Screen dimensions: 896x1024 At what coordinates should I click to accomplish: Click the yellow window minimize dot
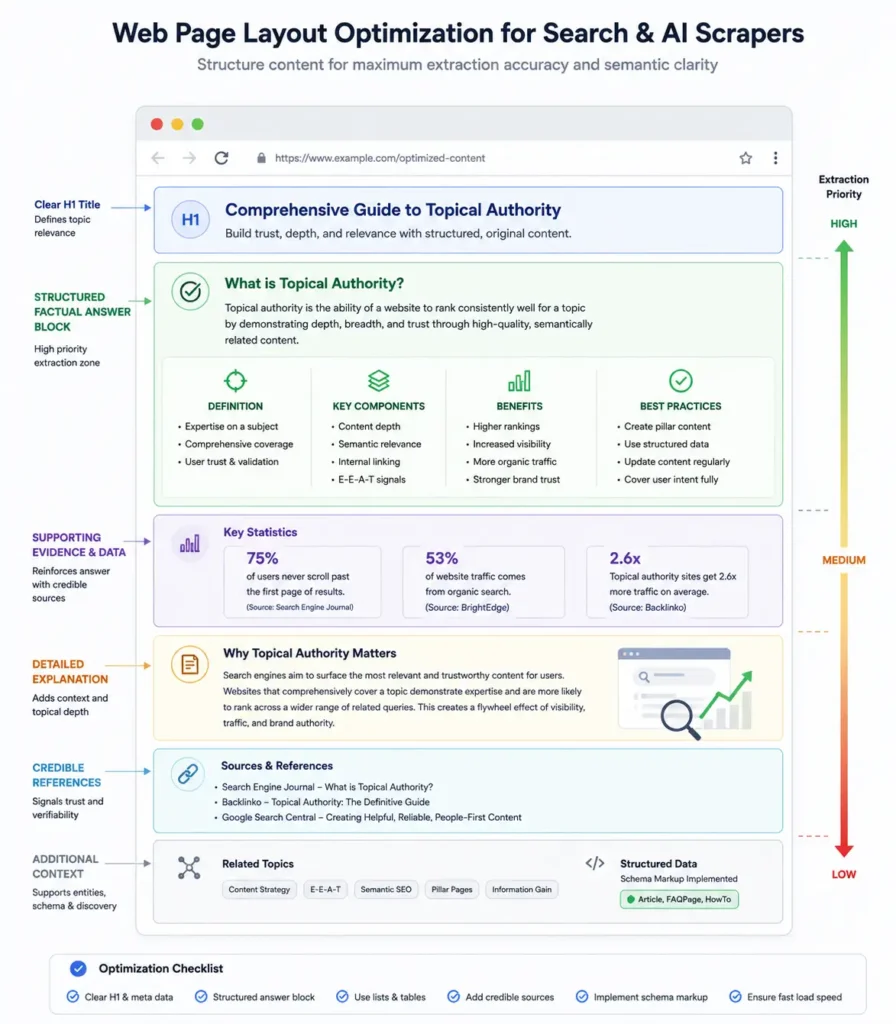[x=177, y=124]
